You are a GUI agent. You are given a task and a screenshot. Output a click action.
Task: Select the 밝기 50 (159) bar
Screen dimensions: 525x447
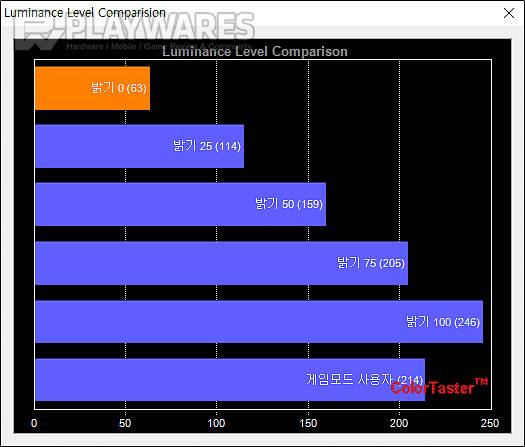tap(180, 204)
